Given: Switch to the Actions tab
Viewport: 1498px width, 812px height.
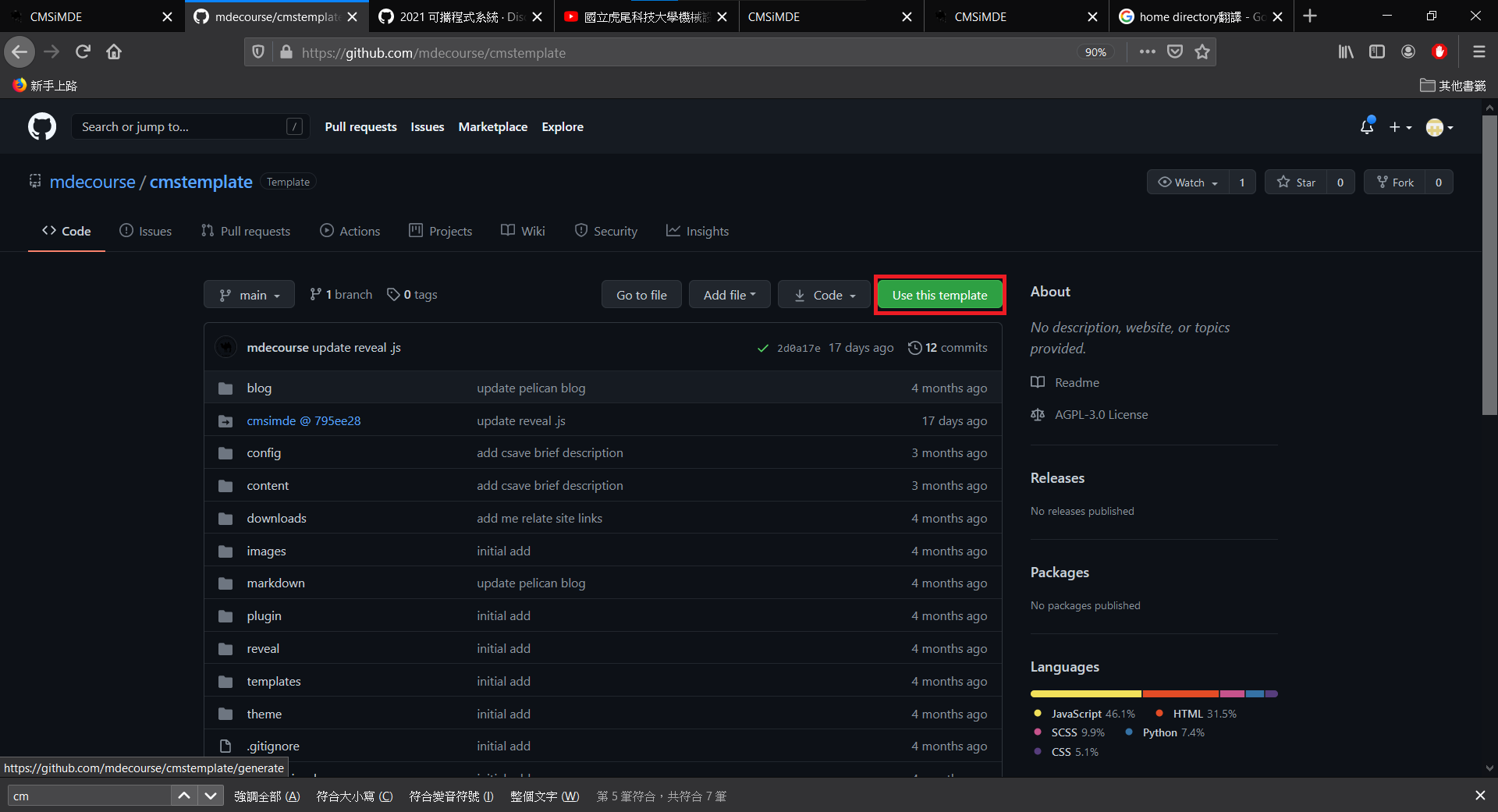Looking at the screenshot, I should [x=350, y=232].
